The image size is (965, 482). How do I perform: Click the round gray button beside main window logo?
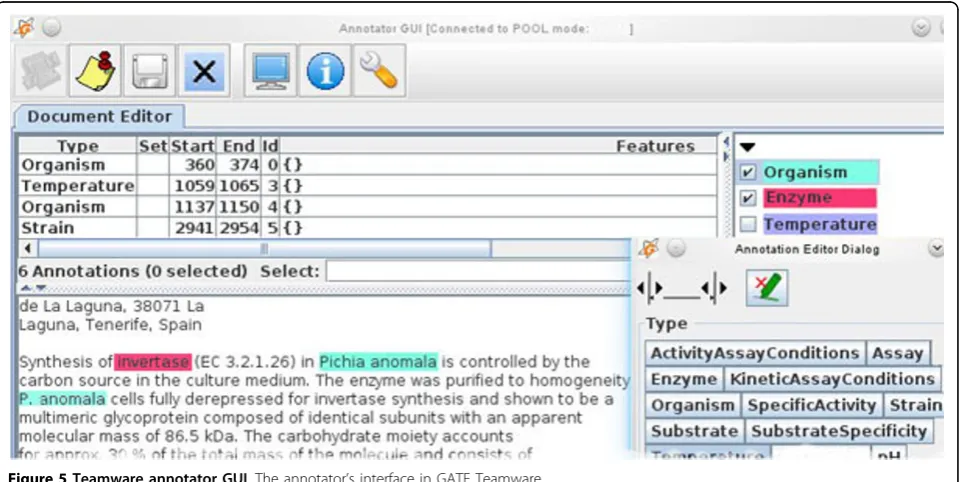[52, 28]
